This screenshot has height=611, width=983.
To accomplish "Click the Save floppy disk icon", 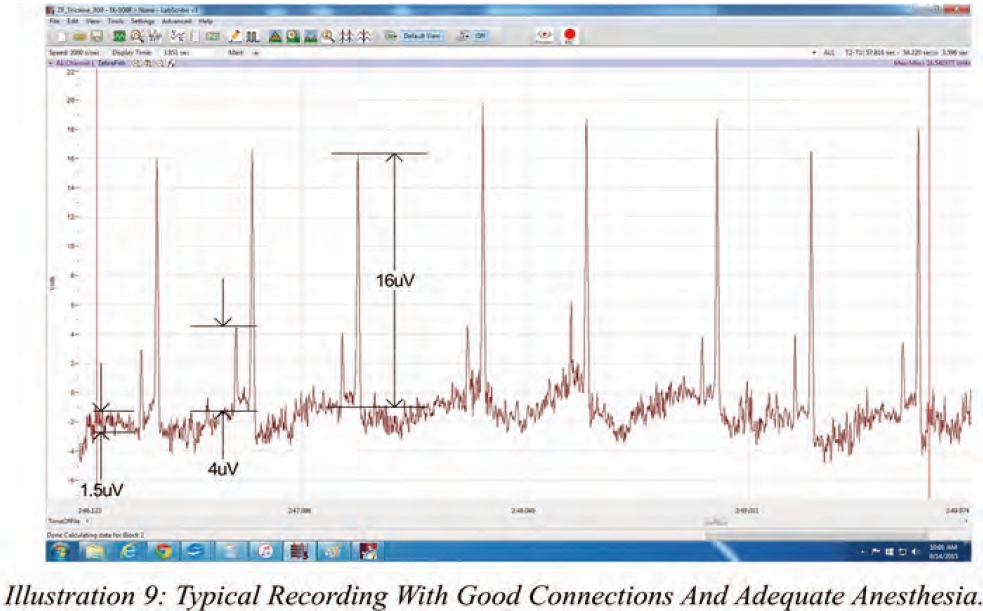I will point(96,36).
